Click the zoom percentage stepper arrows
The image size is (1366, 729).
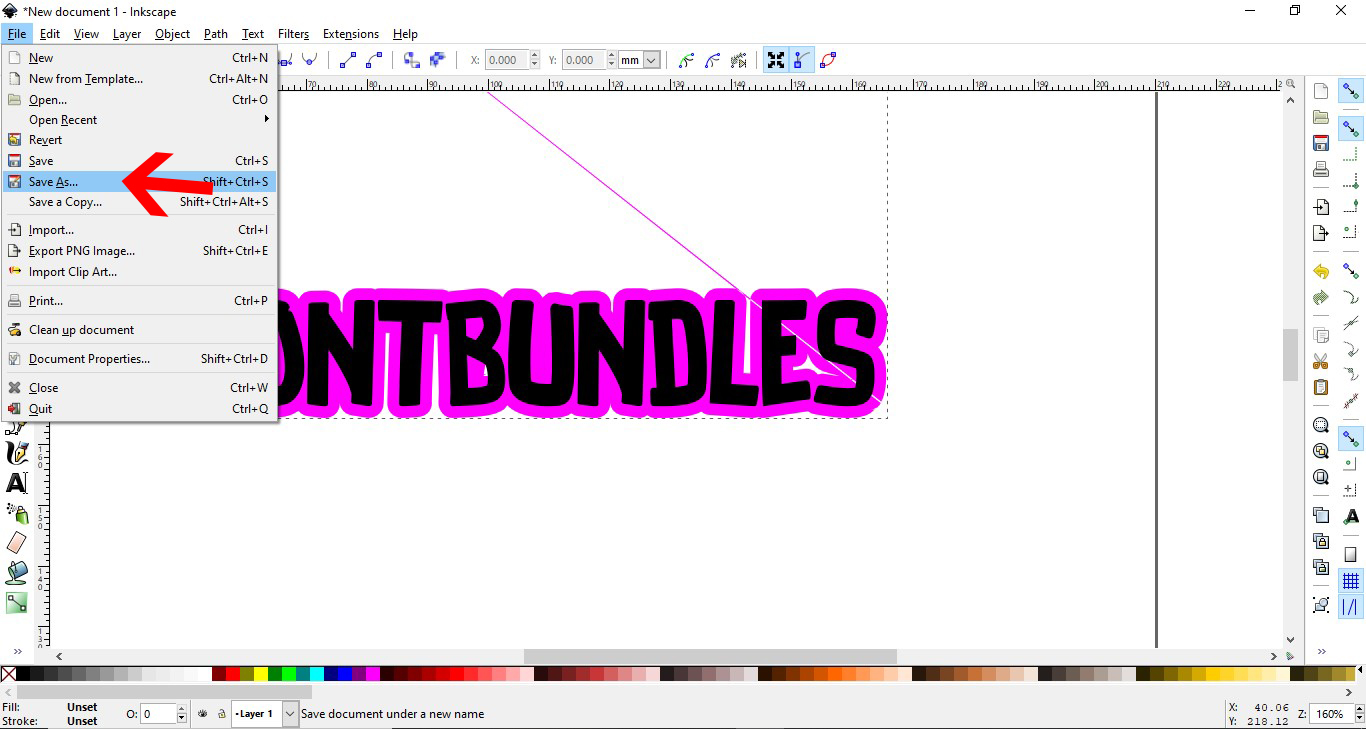click(1359, 714)
